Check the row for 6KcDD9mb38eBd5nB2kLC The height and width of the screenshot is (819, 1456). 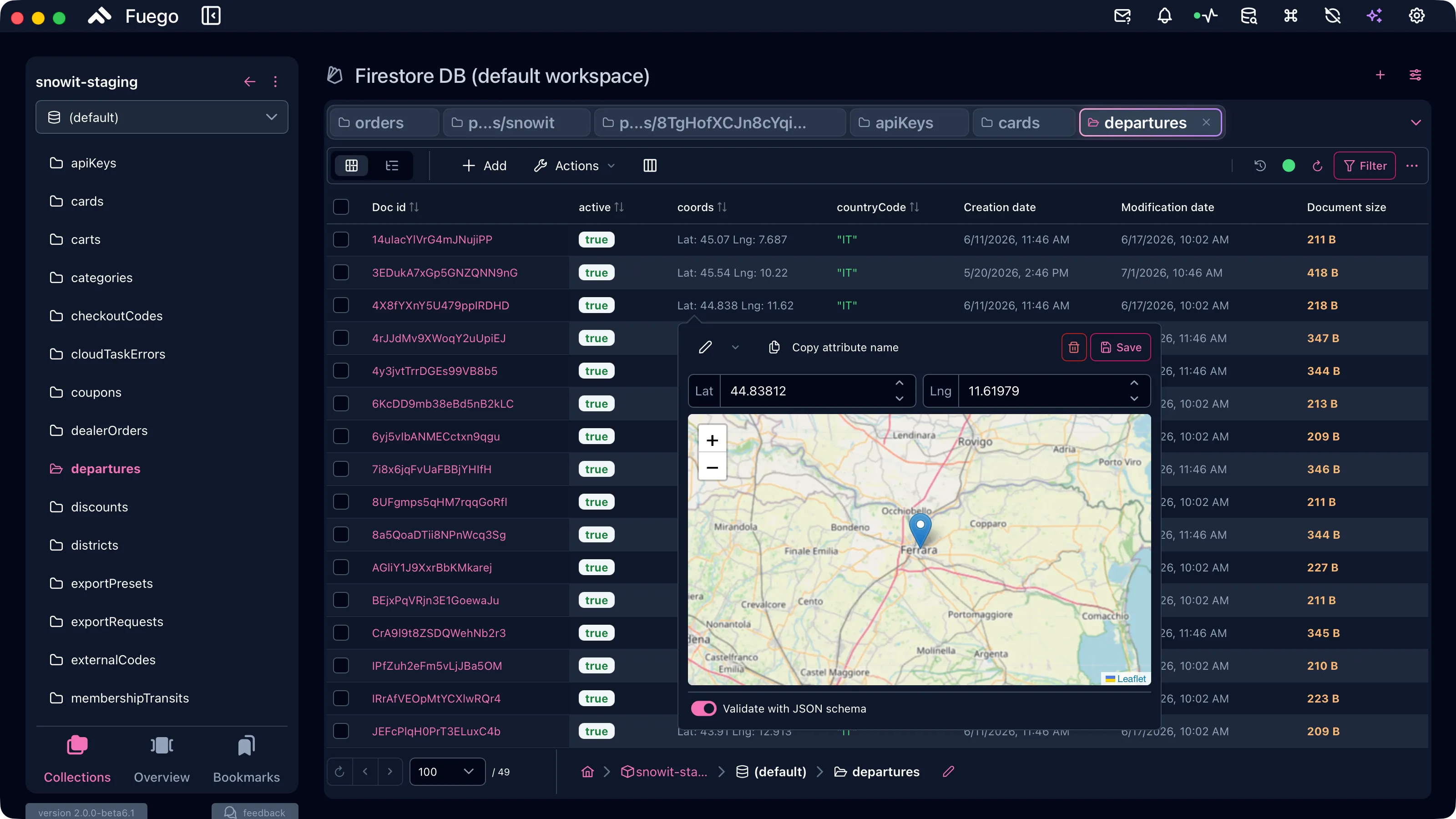click(341, 404)
